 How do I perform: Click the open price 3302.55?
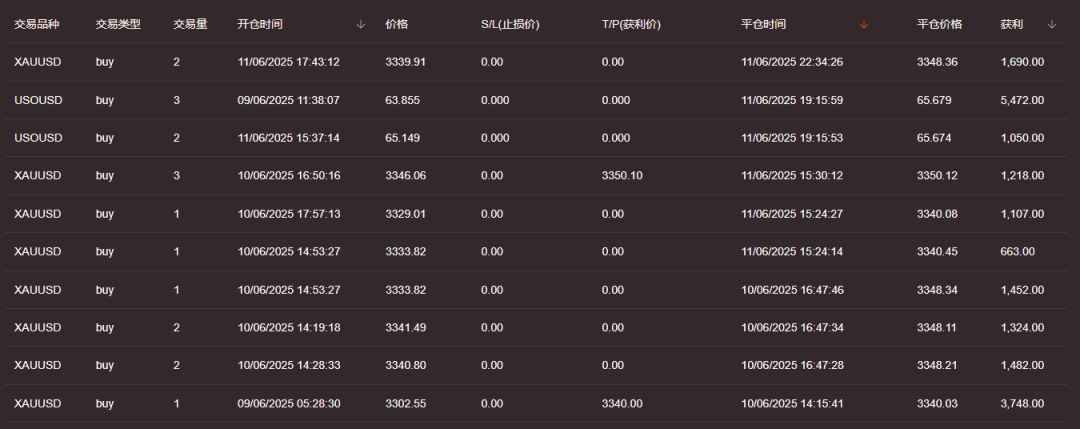coord(405,404)
